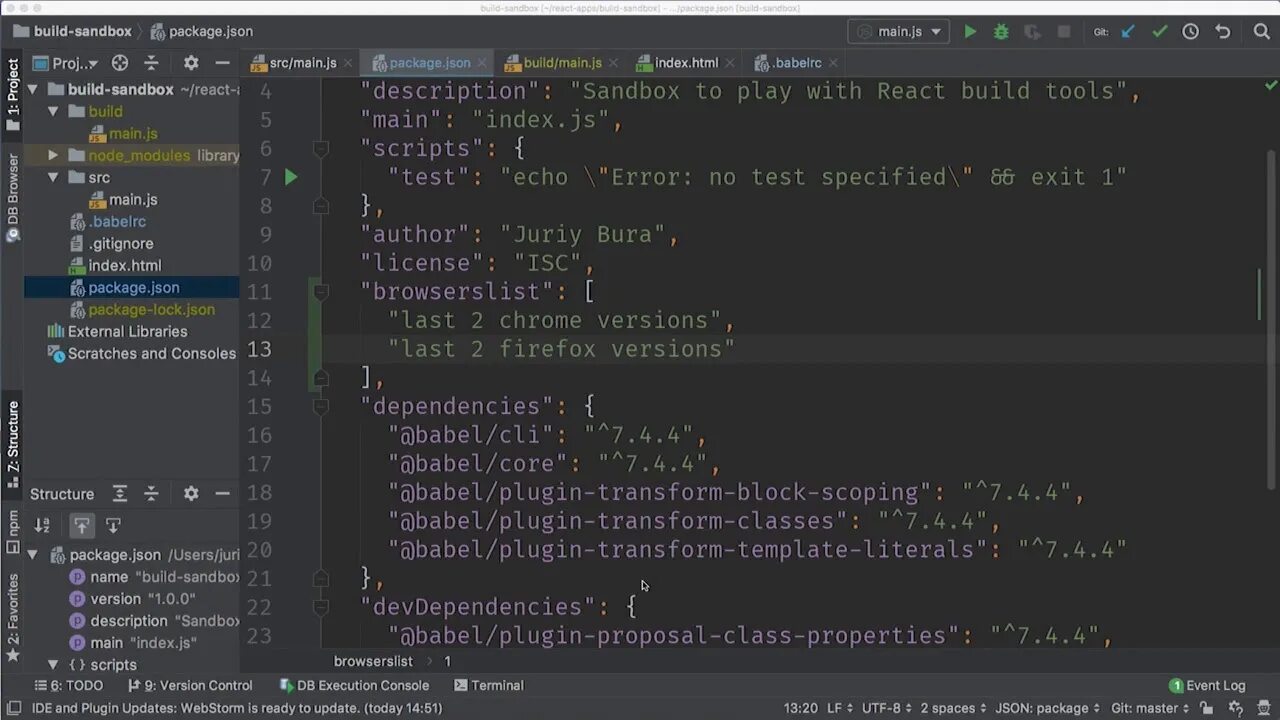Image resolution: width=1280 pixels, height=720 pixels.
Task: Click the browserslist breadcrumb
Action: [373, 661]
